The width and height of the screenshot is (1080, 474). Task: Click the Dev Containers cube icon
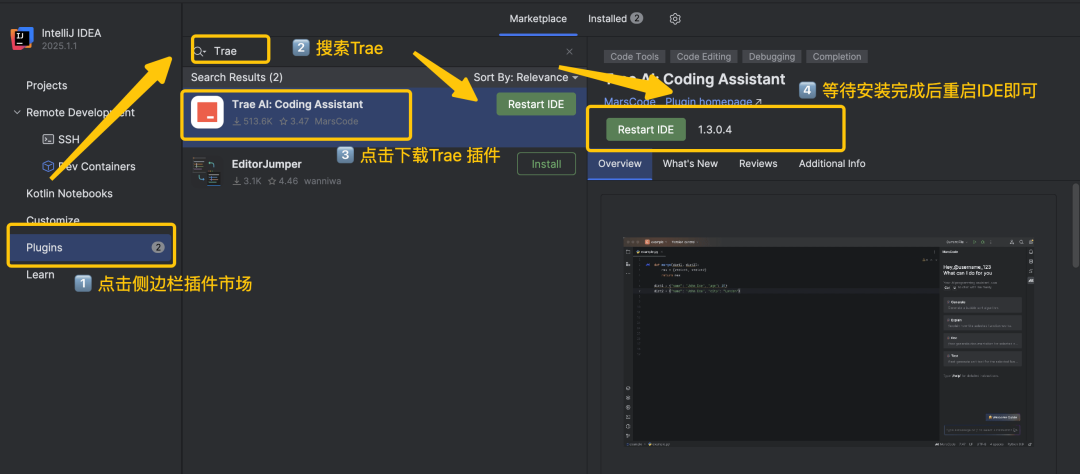pos(48,166)
